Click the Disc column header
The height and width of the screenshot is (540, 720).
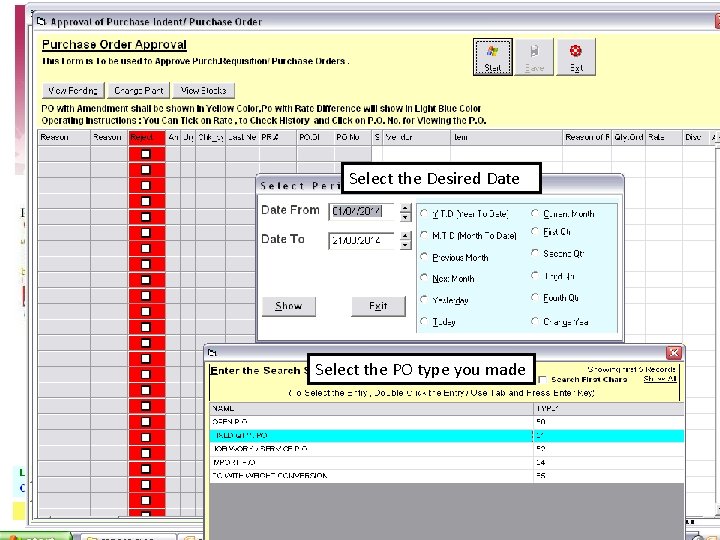[x=696, y=137]
